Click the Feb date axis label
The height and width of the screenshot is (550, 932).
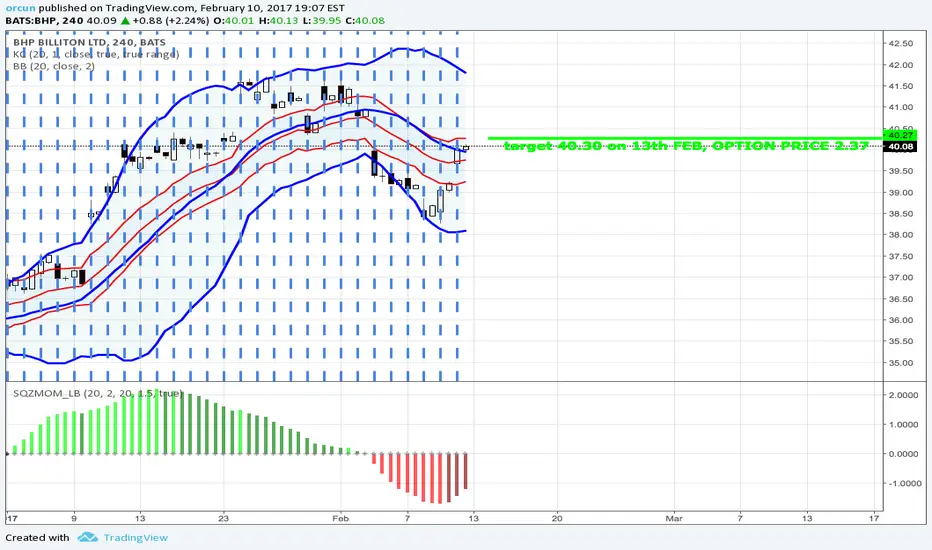(341, 518)
